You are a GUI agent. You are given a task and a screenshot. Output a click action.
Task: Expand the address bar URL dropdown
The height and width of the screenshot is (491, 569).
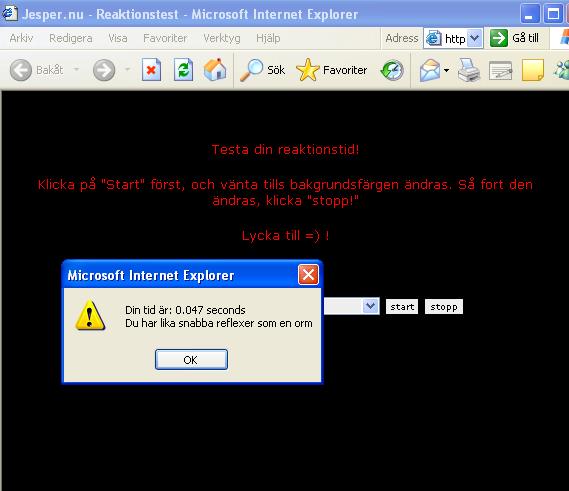[x=474, y=38]
